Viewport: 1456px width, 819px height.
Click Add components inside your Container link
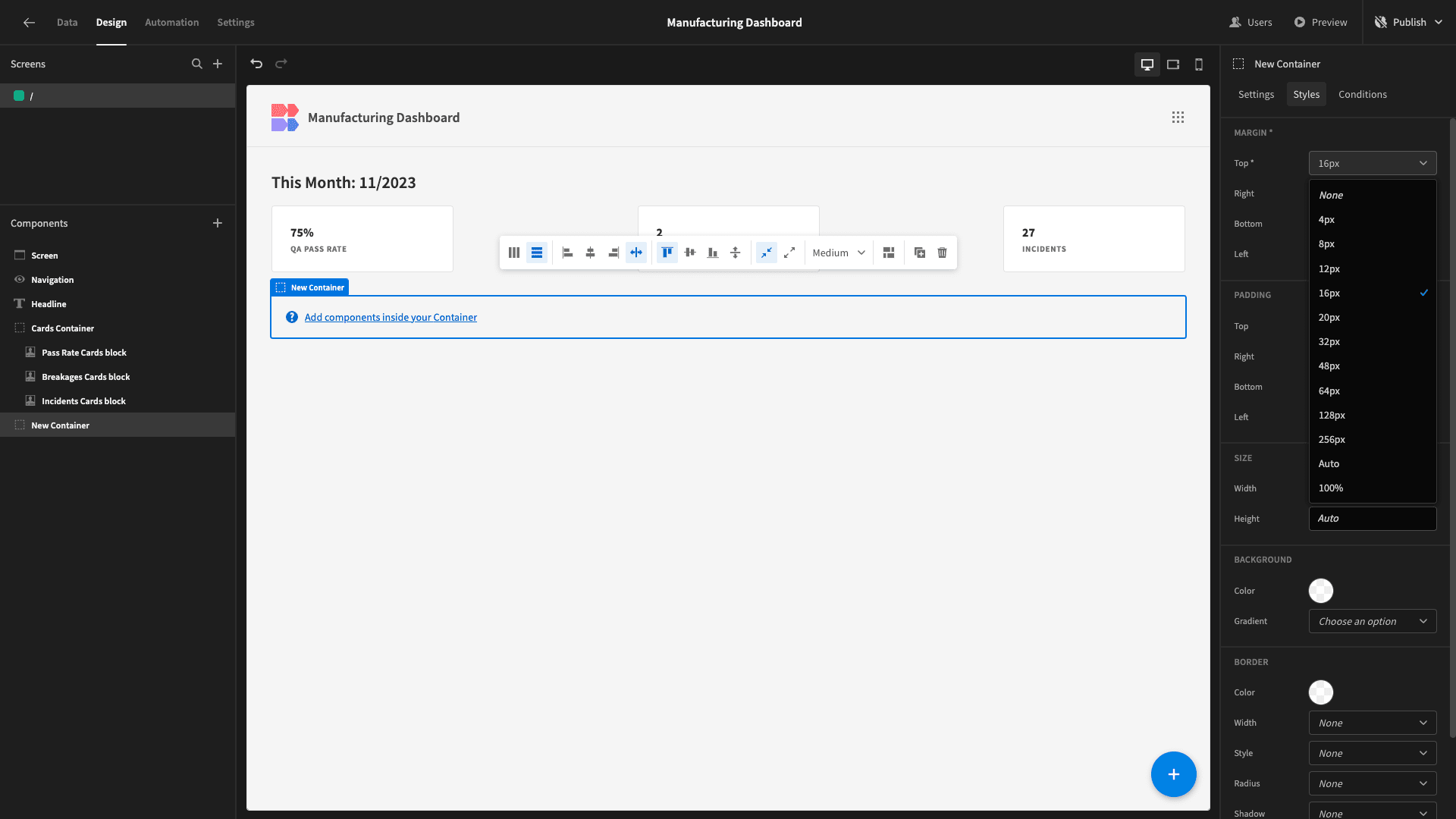[391, 317]
